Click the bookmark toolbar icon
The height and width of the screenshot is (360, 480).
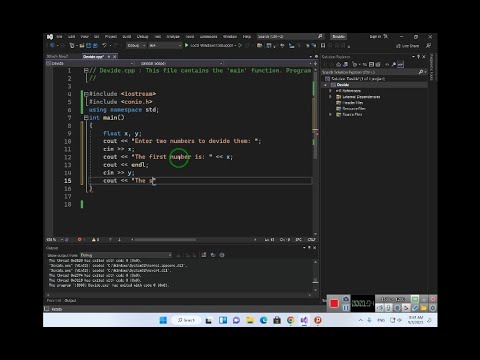(x=323, y=45)
